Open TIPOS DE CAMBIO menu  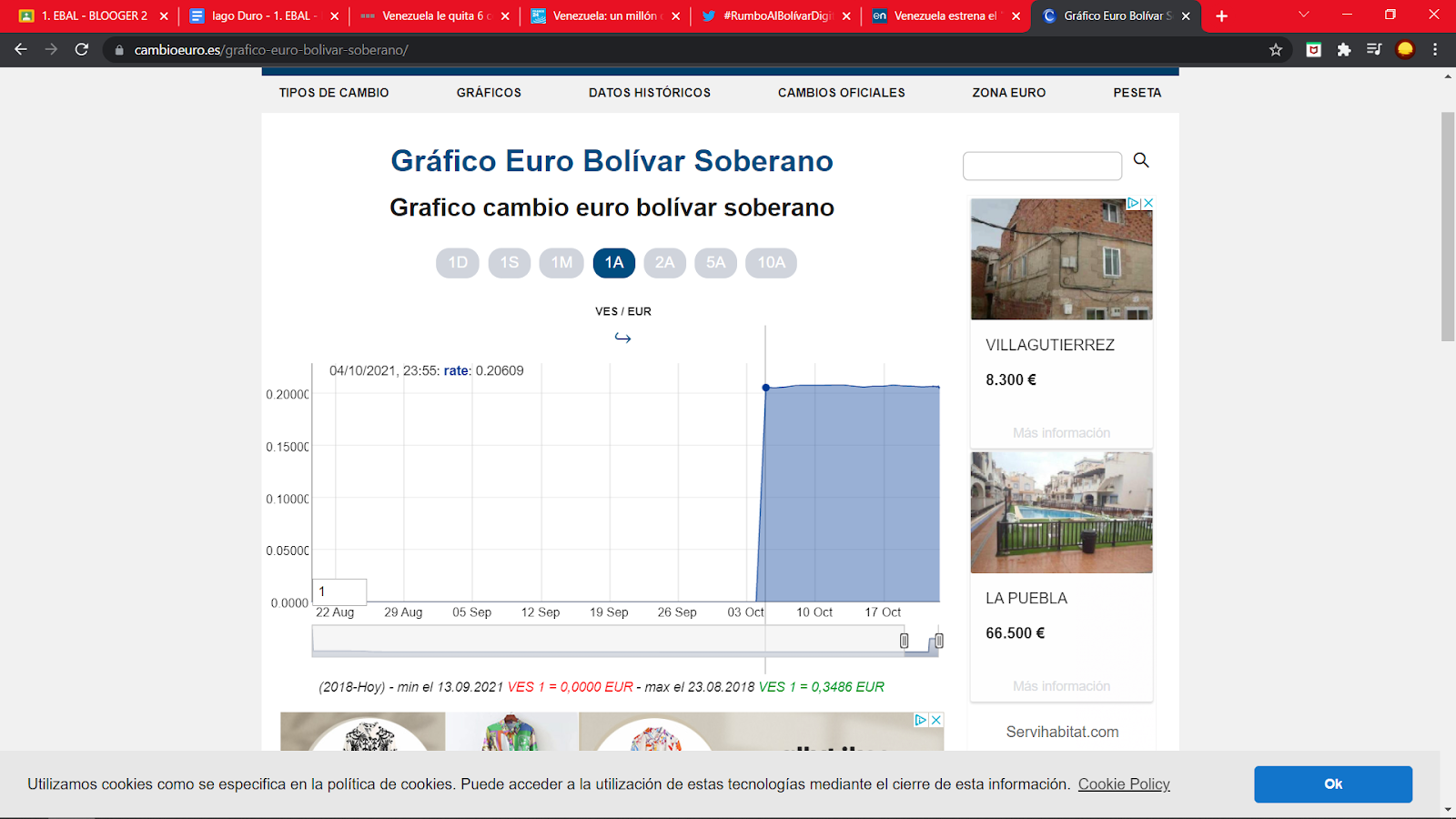coord(334,93)
